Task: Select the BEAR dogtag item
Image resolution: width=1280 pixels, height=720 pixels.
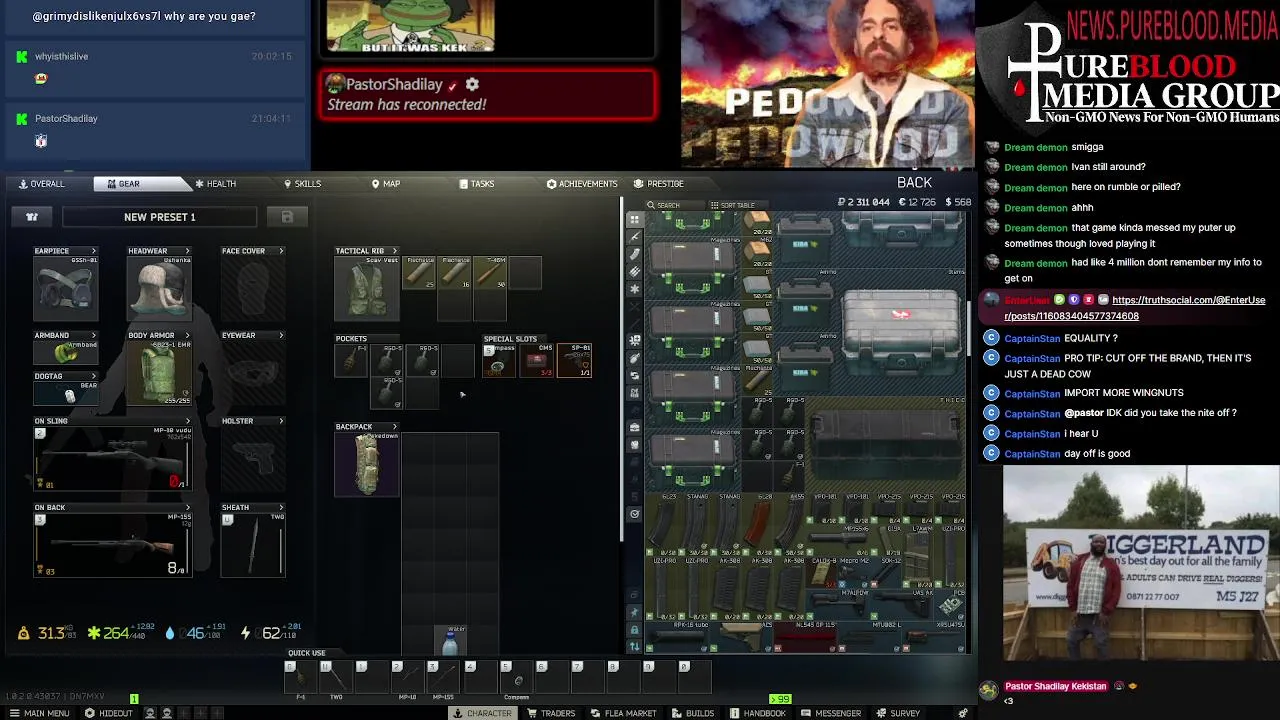Action: tap(66, 394)
